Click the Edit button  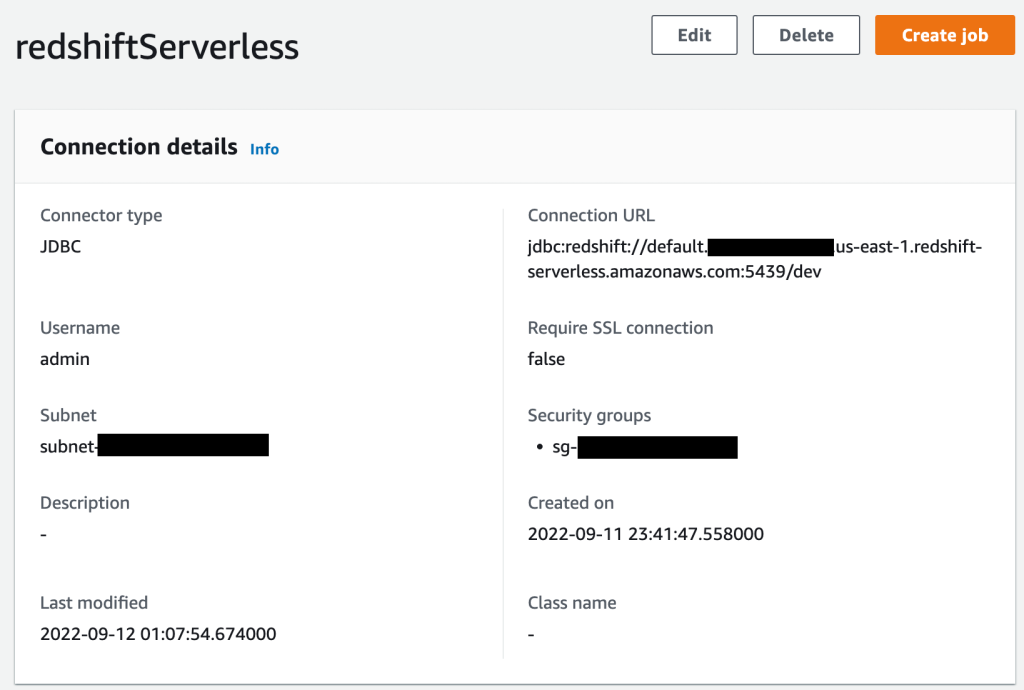(694, 34)
